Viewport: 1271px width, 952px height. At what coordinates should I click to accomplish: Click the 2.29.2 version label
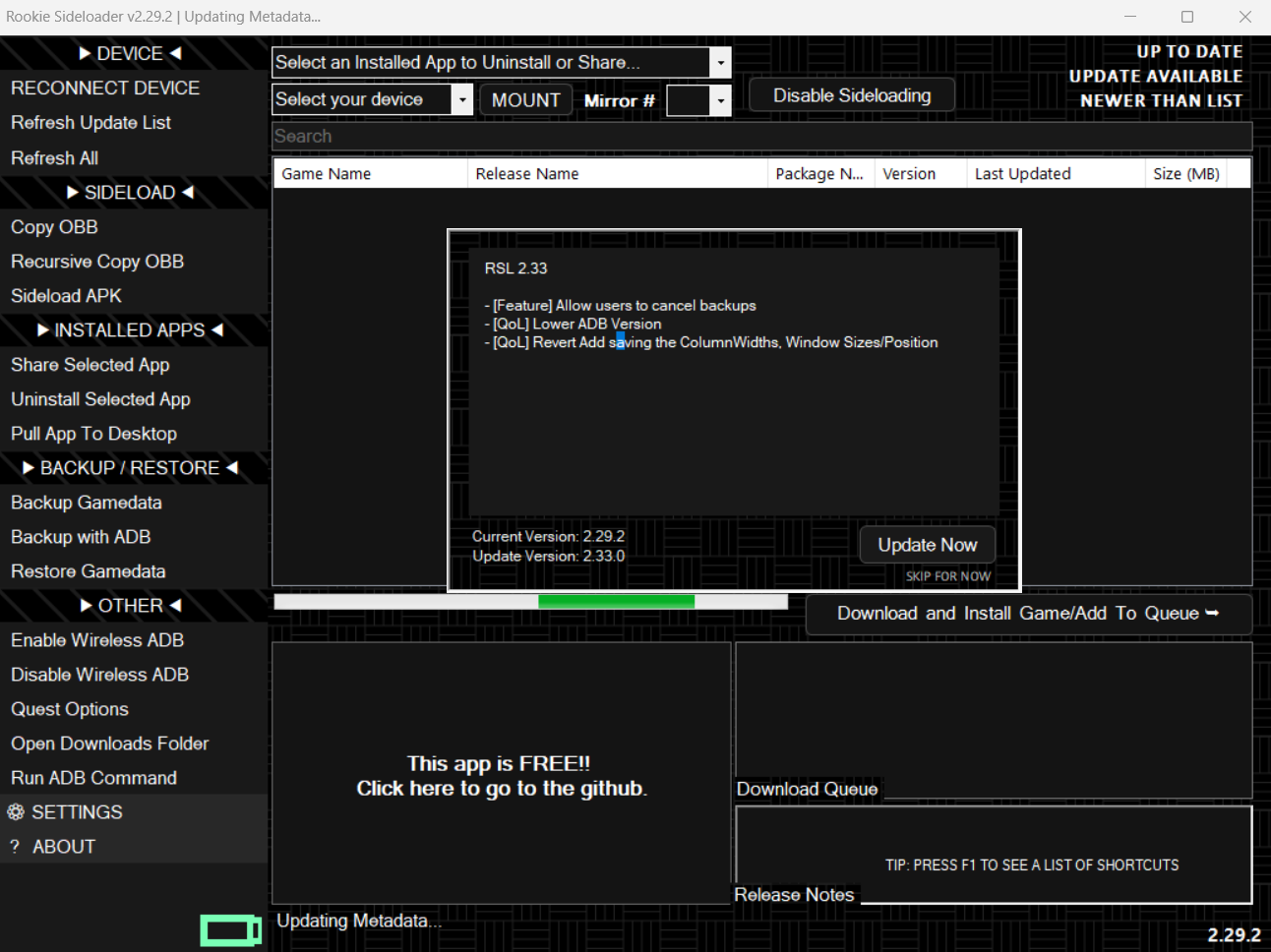click(x=1234, y=935)
